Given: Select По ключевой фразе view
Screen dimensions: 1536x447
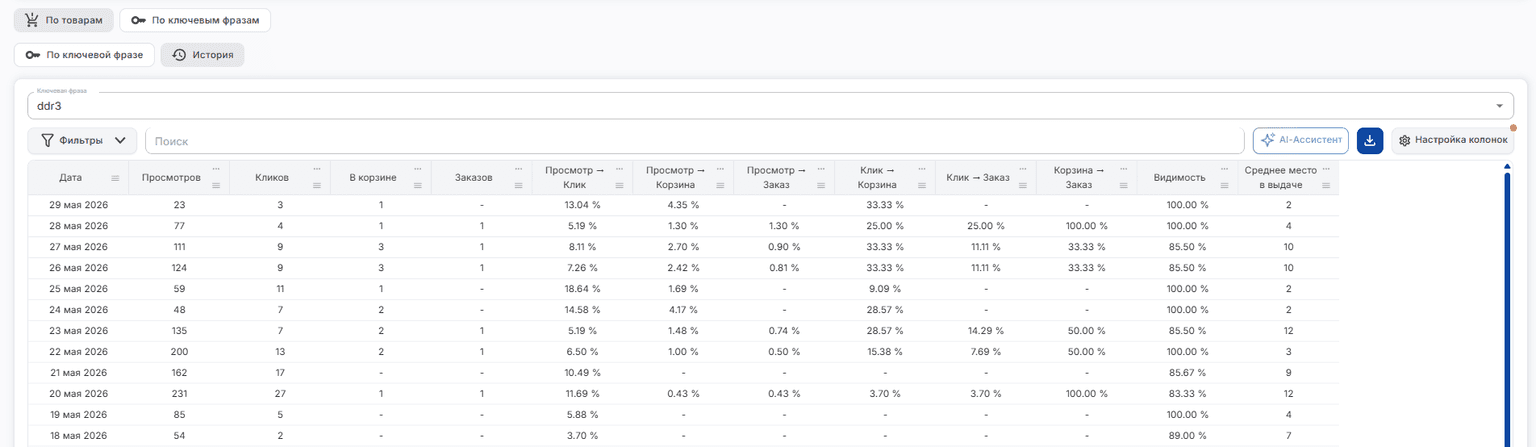Looking at the screenshot, I should (x=84, y=55).
